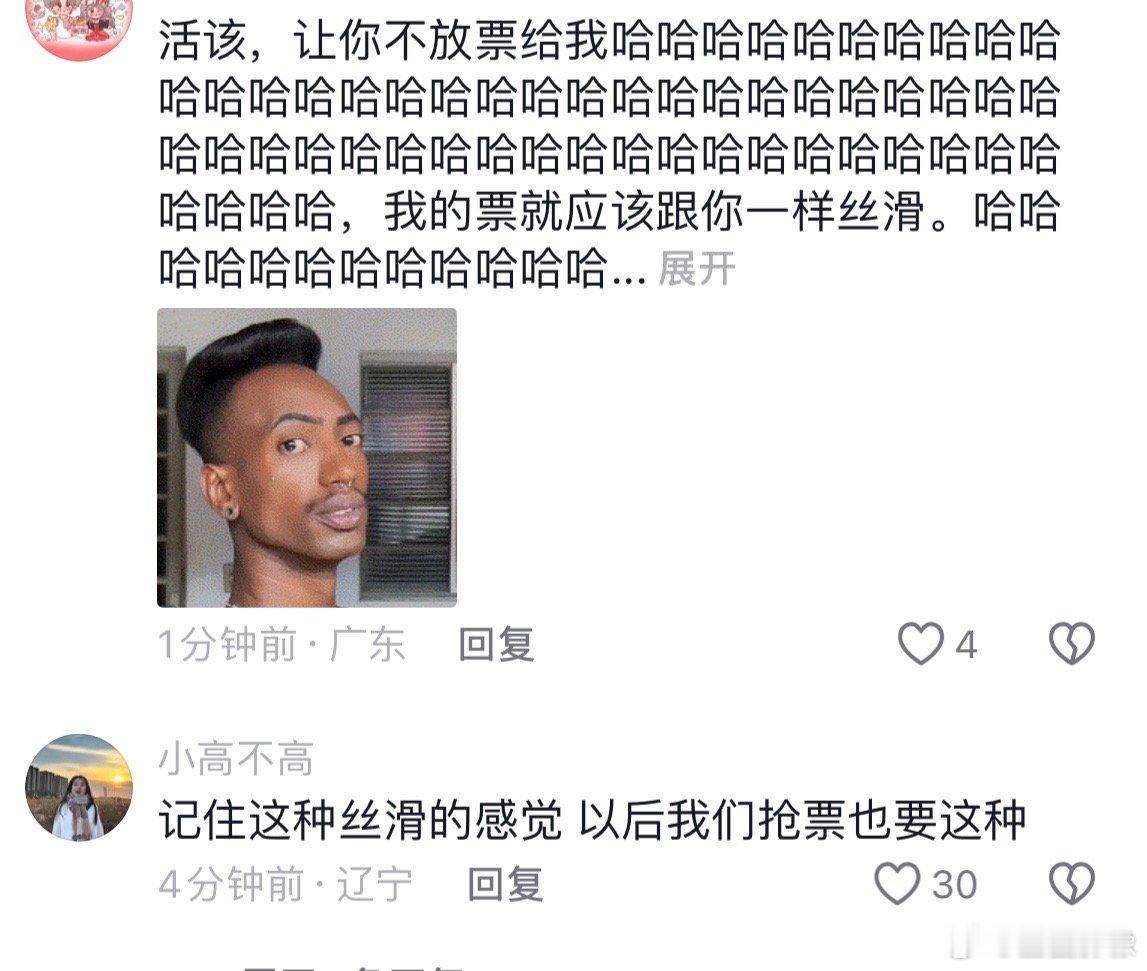Like 小高不高's comment showing 30 likes
Image resolution: width=1147 pixels, height=971 pixels.
(x=898, y=884)
